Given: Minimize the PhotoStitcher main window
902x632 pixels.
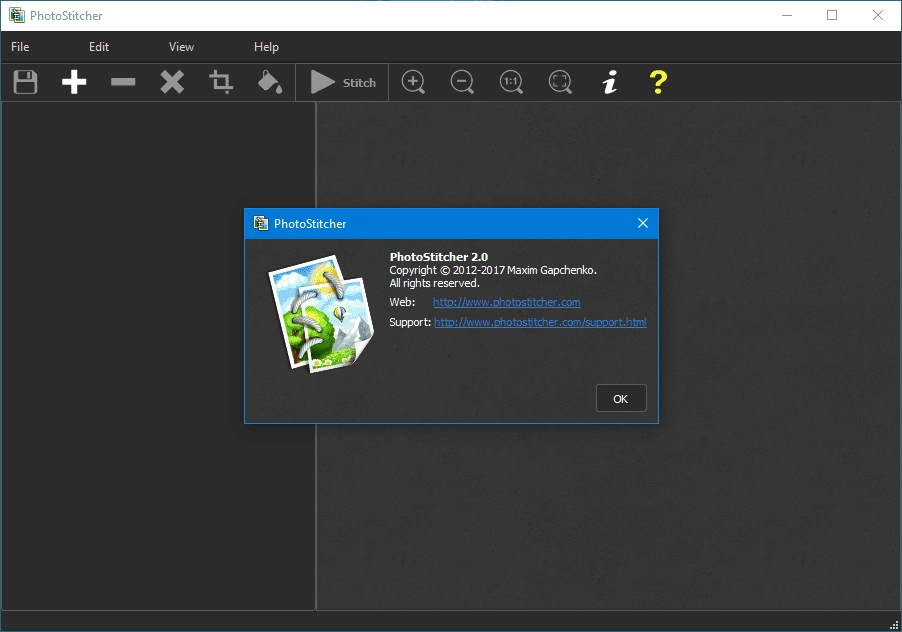Looking at the screenshot, I should click(787, 15).
